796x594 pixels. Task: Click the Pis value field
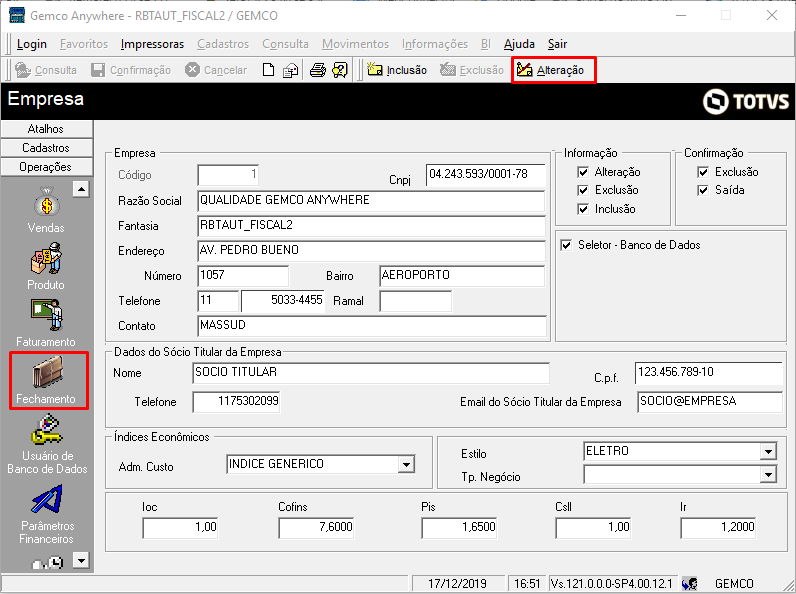pyautogui.click(x=459, y=527)
